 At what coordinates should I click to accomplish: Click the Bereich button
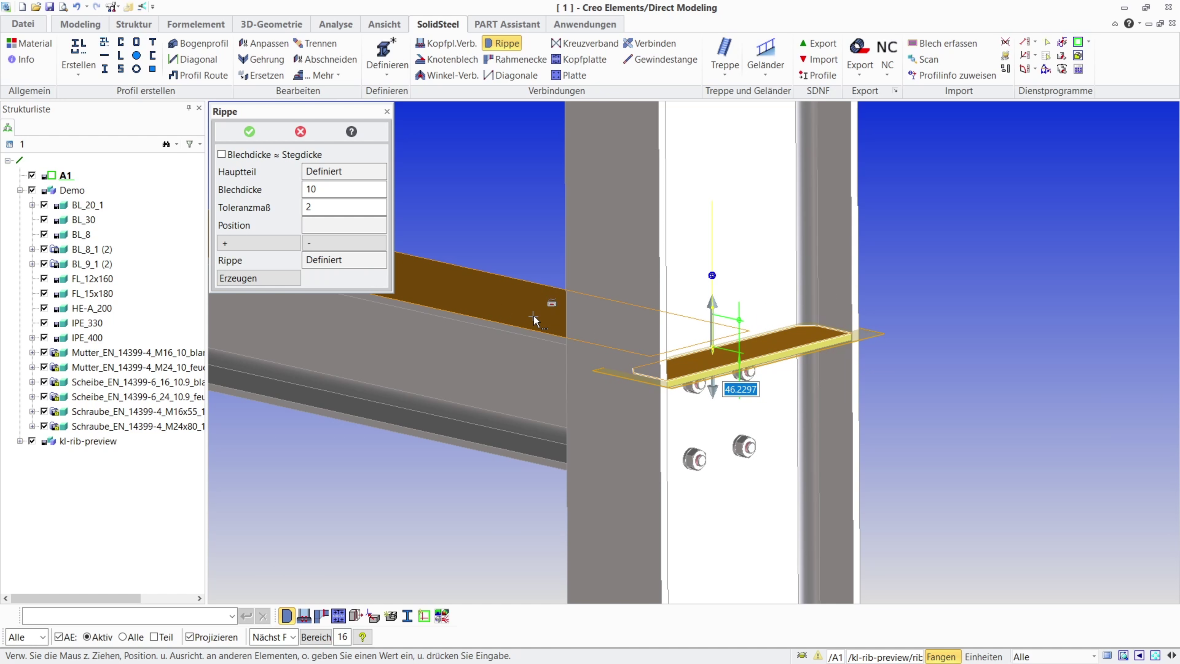click(316, 637)
